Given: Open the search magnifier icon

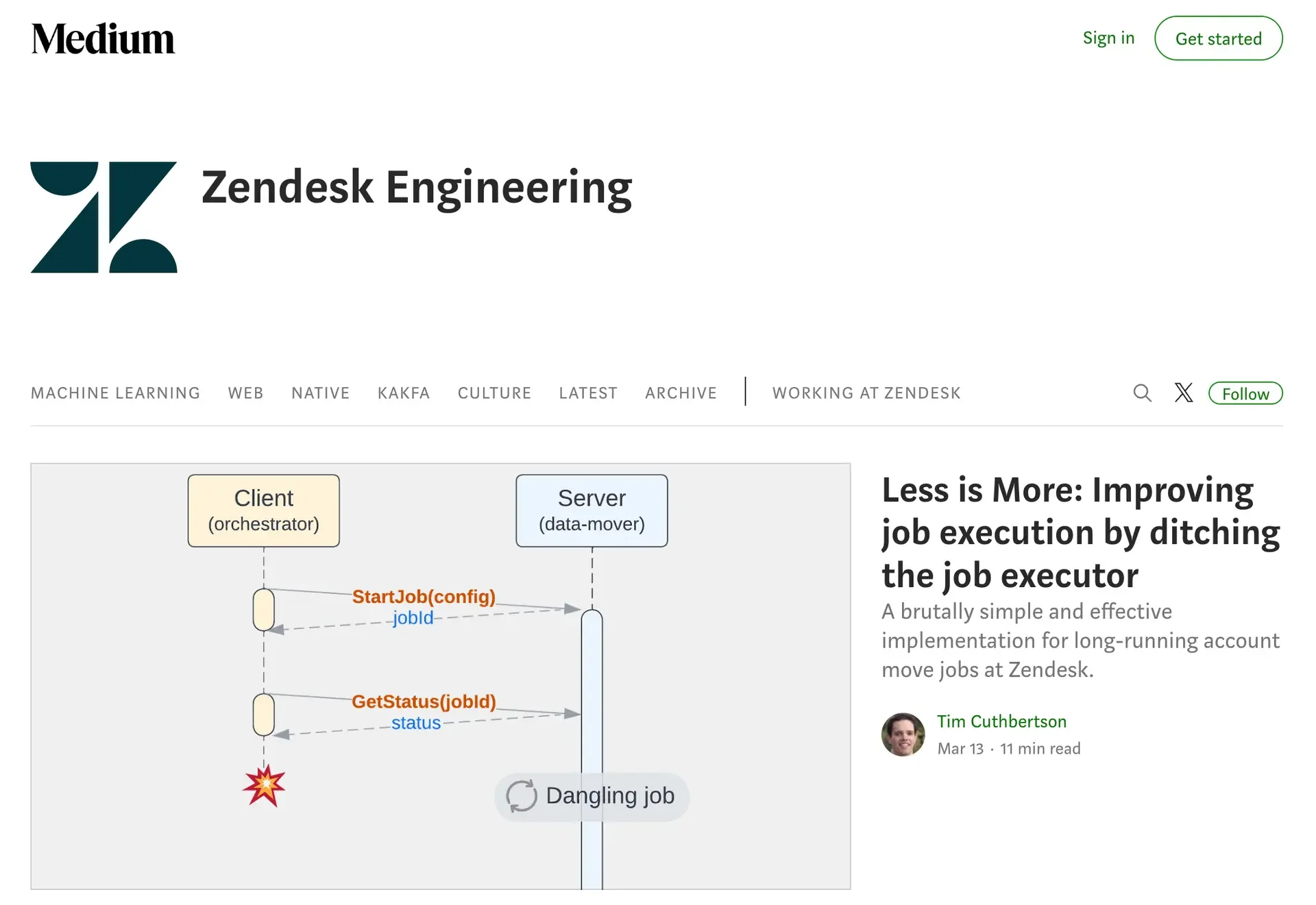Looking at the screenshot, I should coord(1142,393).
